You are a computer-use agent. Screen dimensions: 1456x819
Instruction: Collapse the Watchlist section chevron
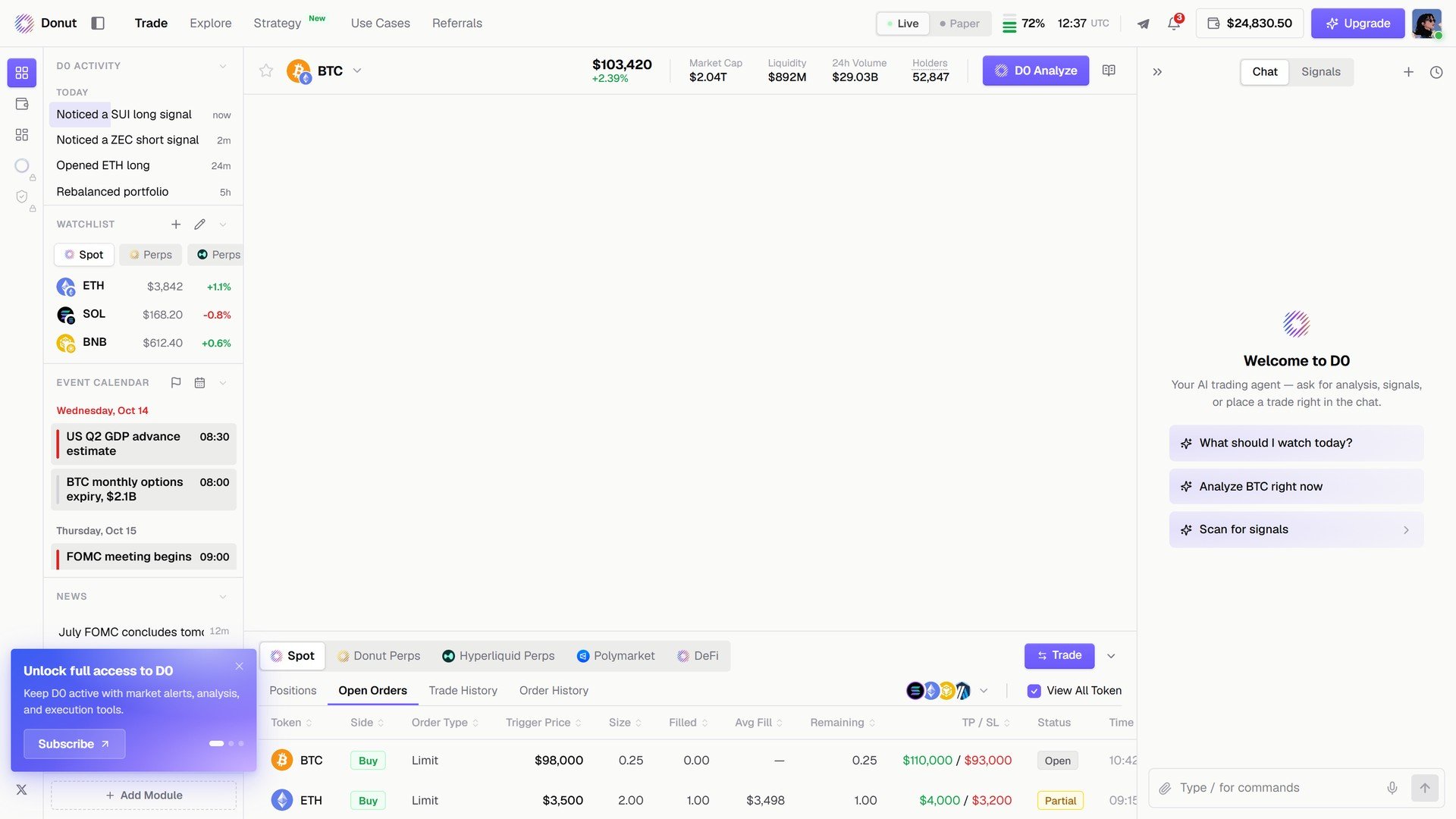(x=223, y=224)
